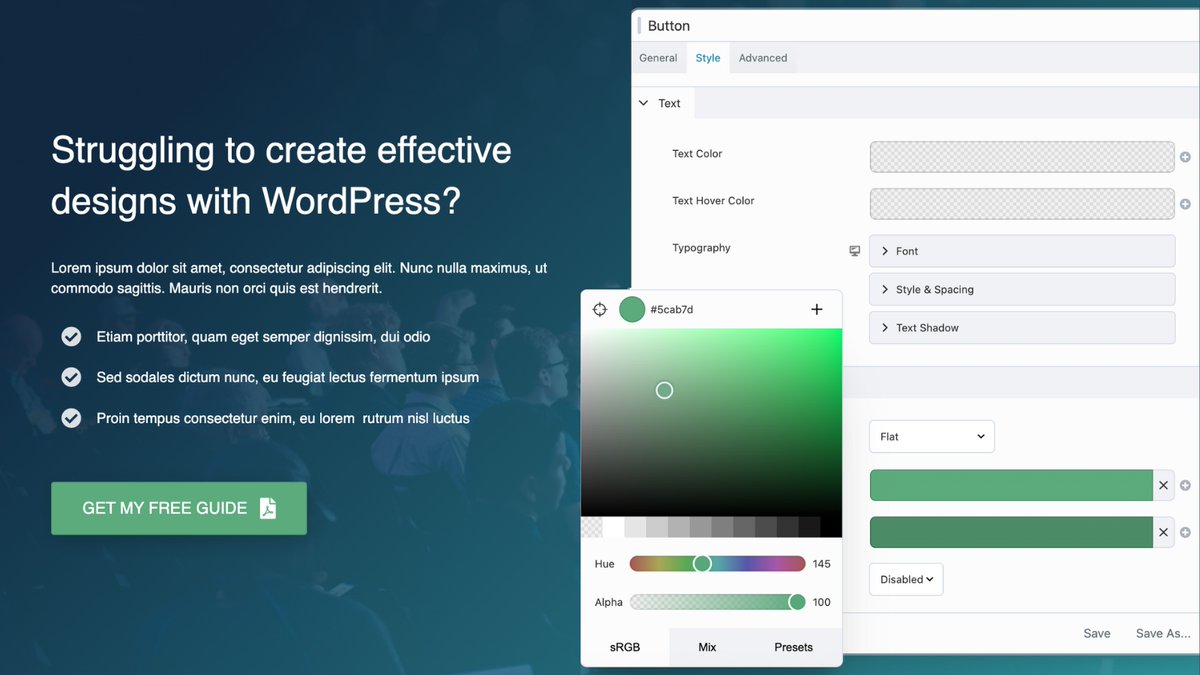
Task: Click the Hue value 145
Action: pos(822,564)
